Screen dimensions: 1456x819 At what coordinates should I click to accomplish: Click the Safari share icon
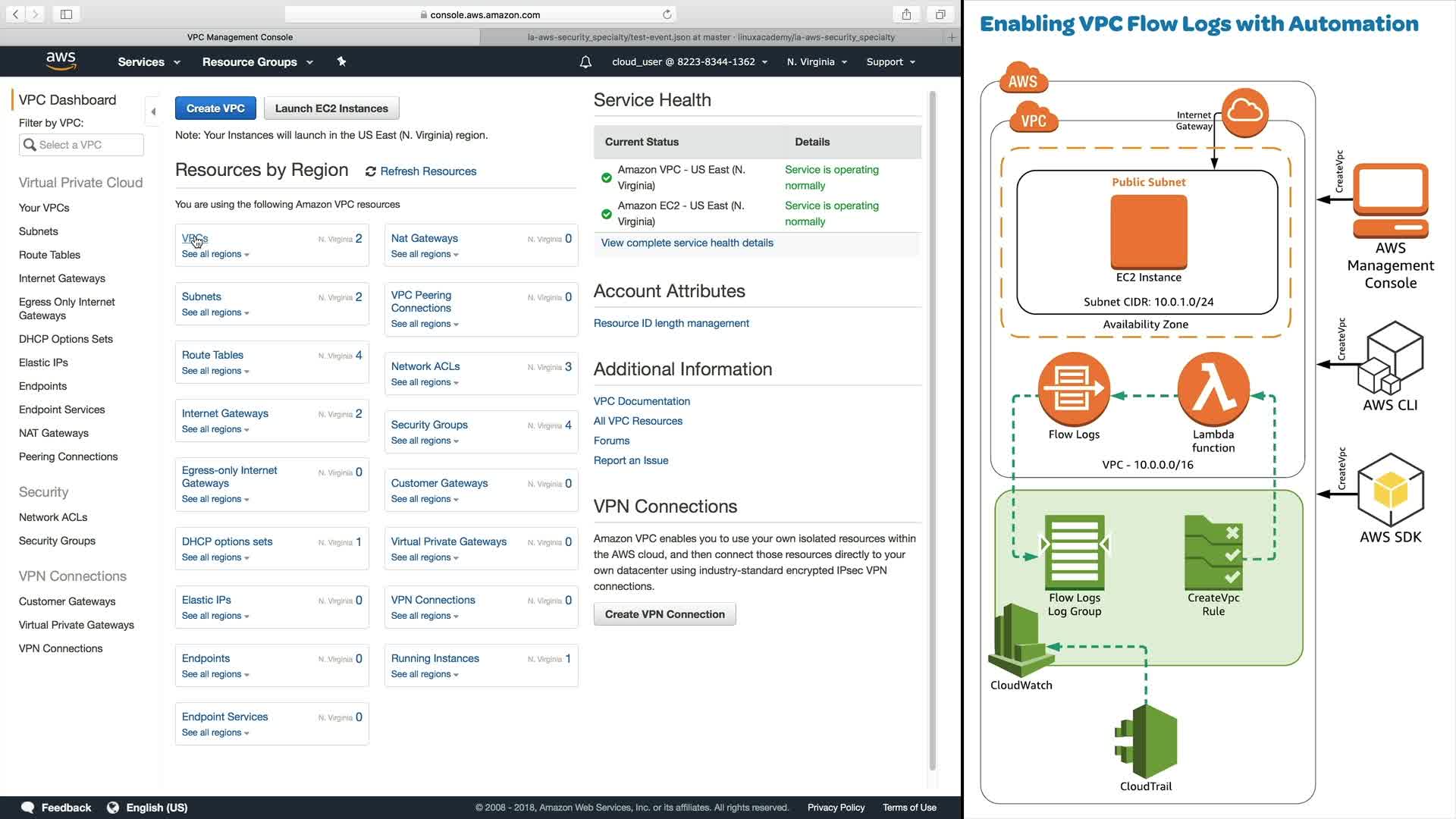906,14
